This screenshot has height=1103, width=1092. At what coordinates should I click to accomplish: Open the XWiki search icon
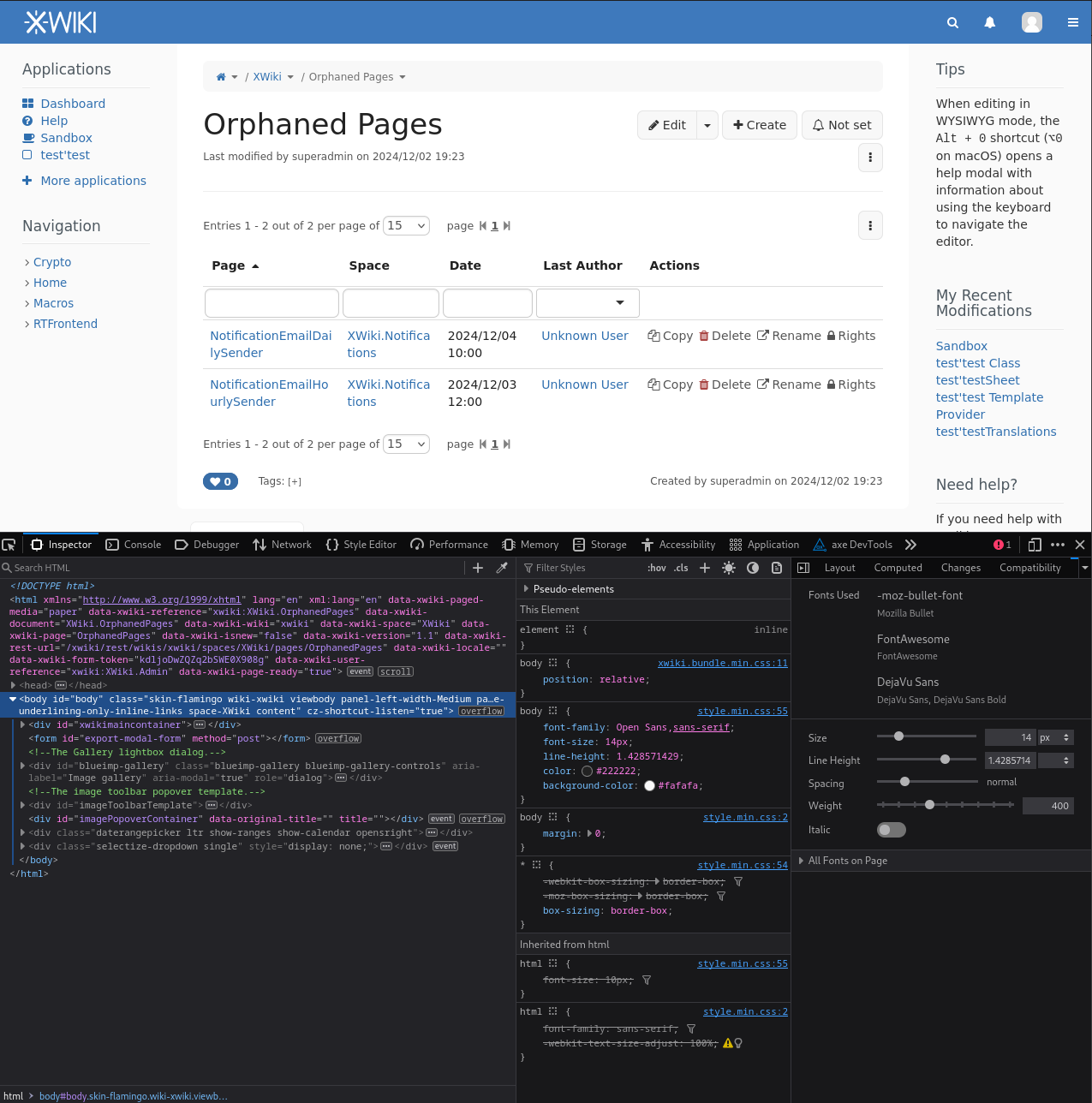pyautogui.click(x=952, y=23)
